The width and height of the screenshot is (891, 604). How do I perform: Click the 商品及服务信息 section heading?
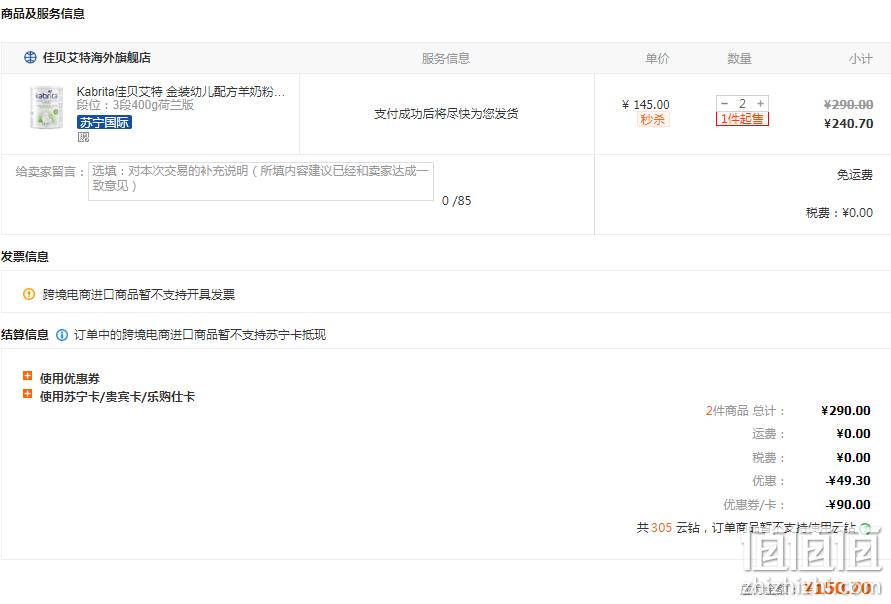(x=43, y=14)
